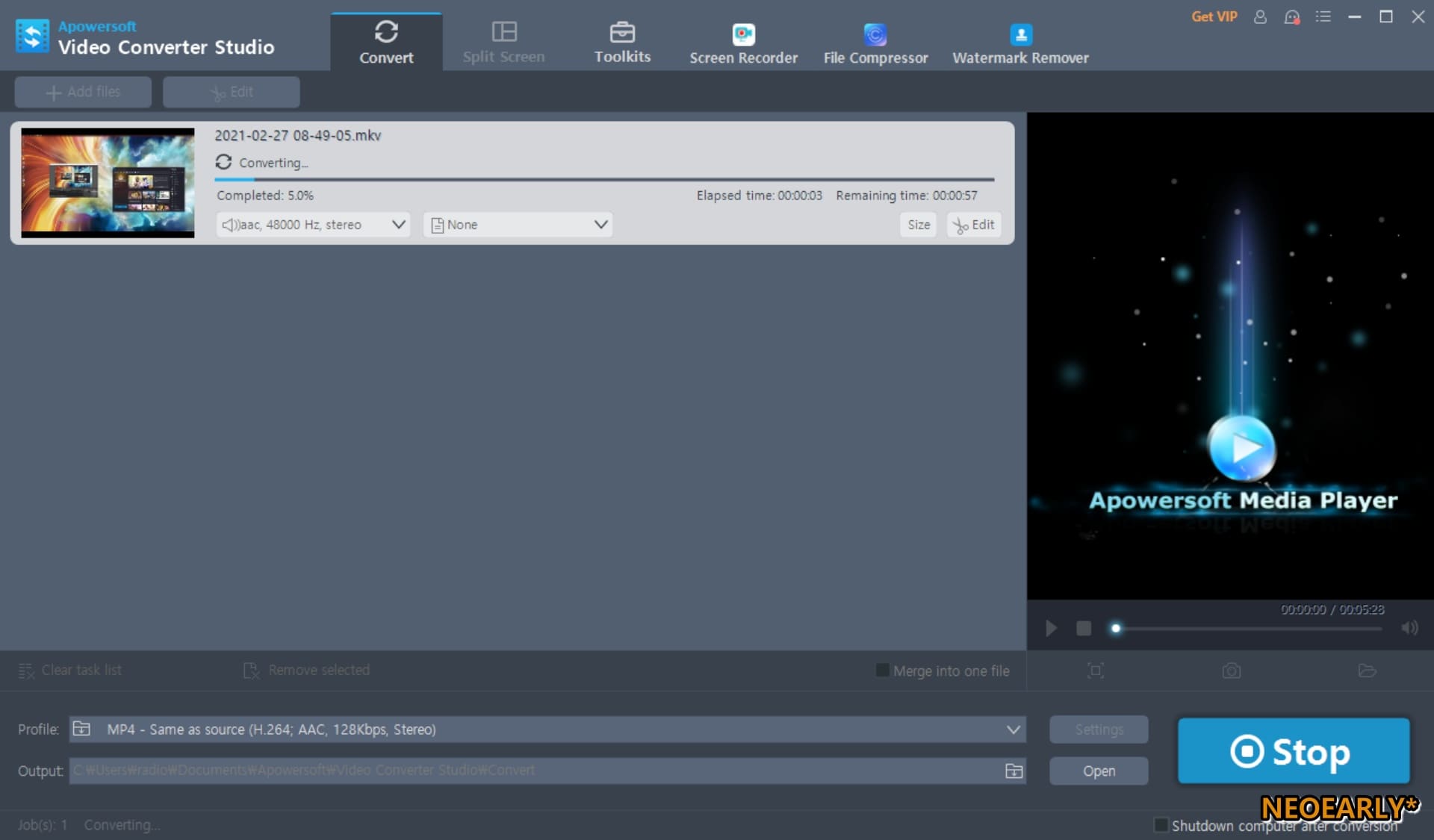Click the media player seek slider
The height and width of the screenshot is (840, 1434).
coord(1247,629)
